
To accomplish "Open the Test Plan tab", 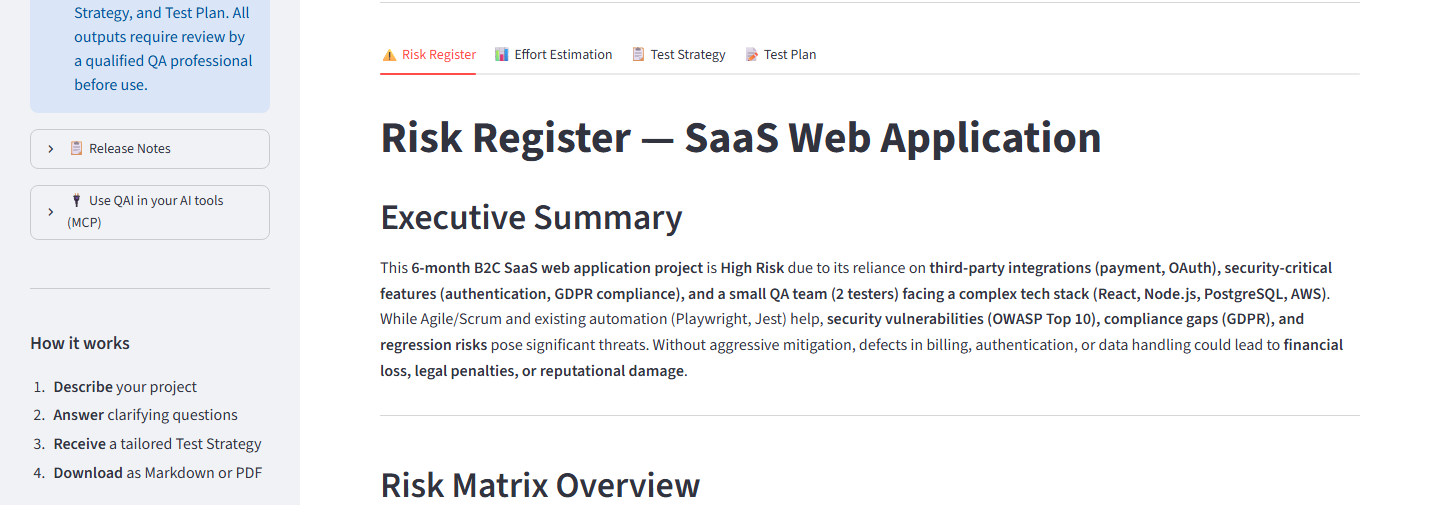I will [x=781, y=55].
